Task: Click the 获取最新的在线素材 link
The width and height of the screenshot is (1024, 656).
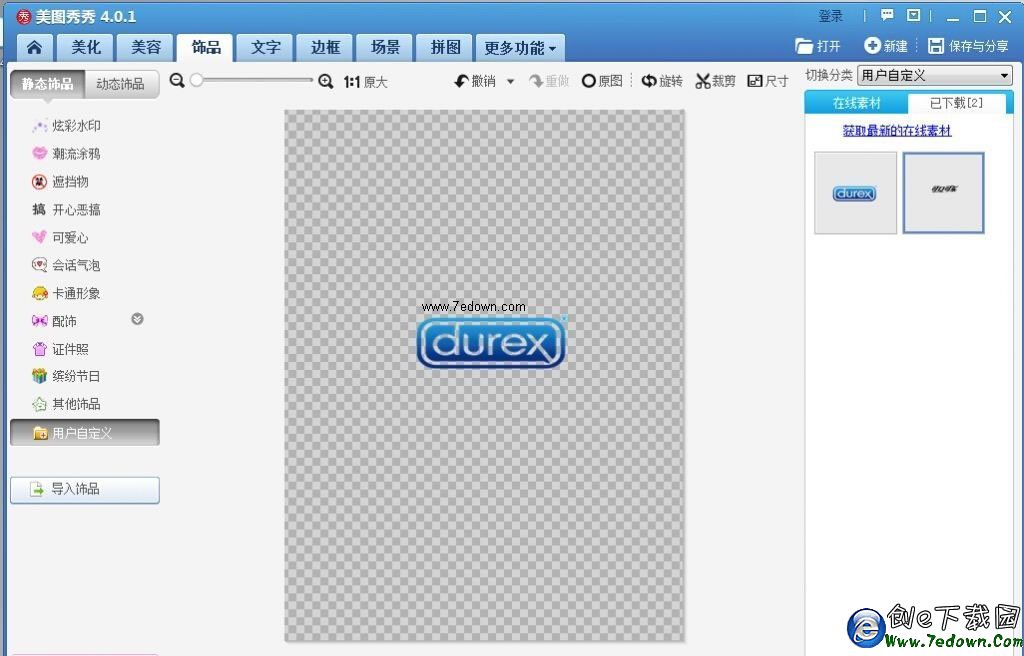Action: [x=897, y=131]
